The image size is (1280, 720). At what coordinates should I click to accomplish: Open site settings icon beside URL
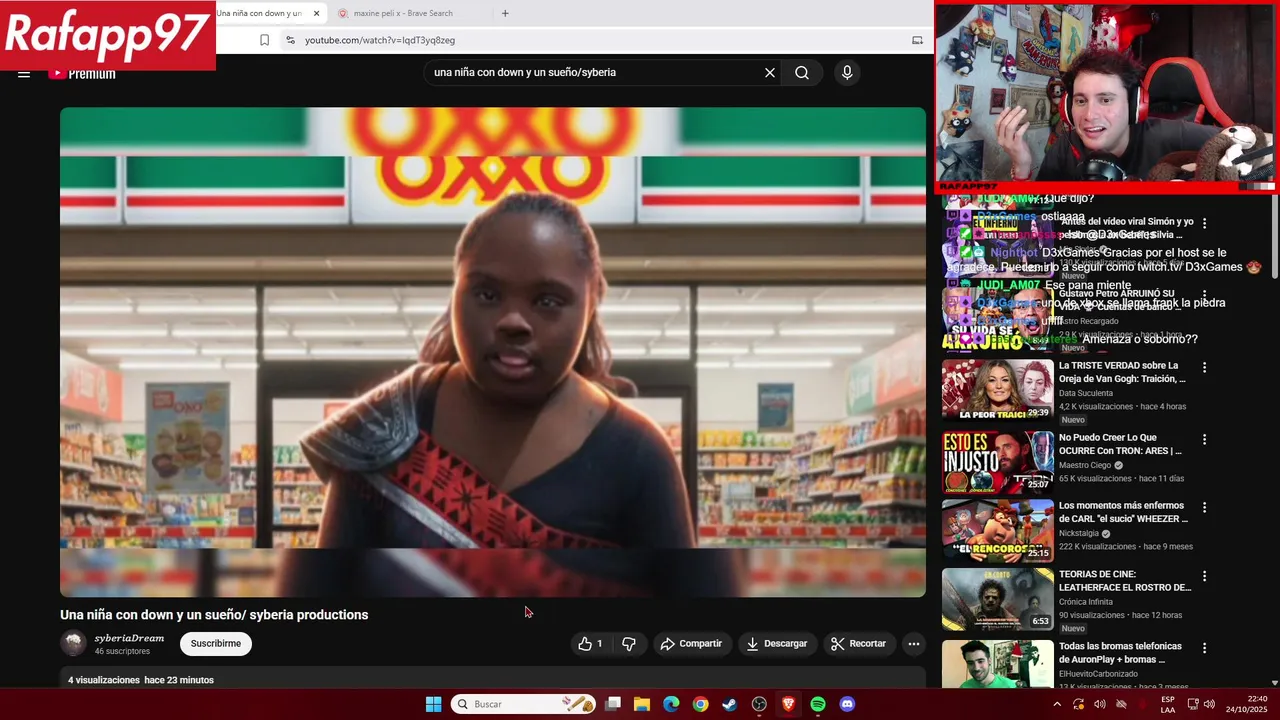[290, 40]
